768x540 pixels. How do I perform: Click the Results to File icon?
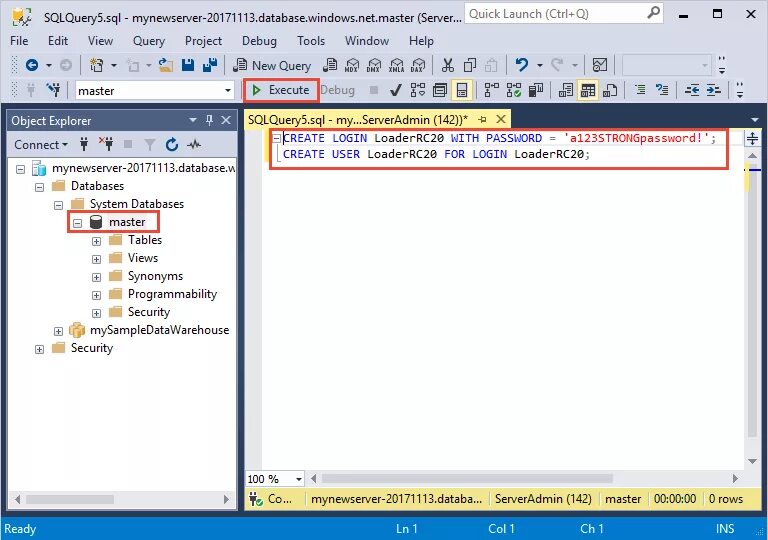coord(610,90)
